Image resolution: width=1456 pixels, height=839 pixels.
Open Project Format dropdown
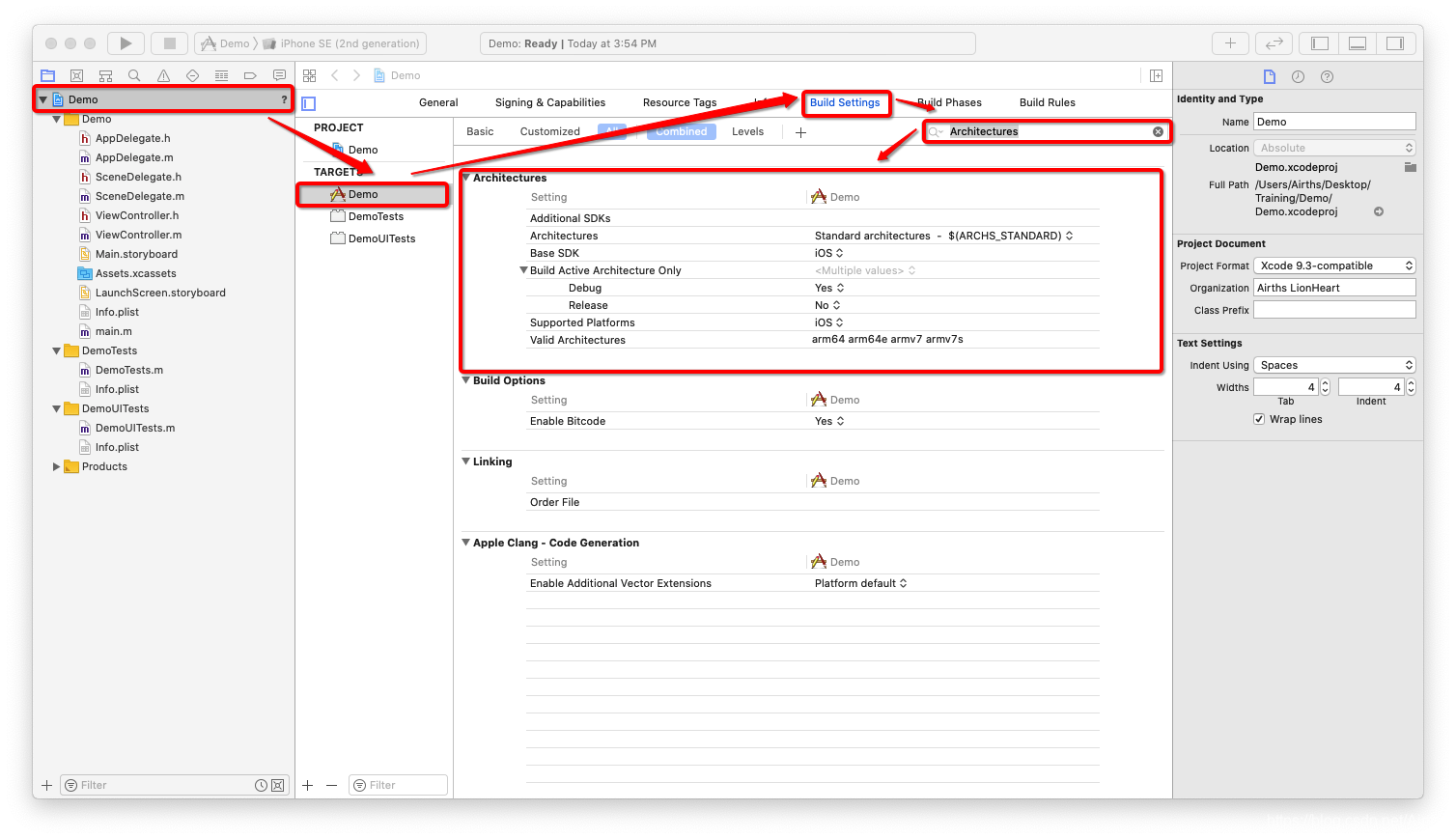coord(1334,266)
